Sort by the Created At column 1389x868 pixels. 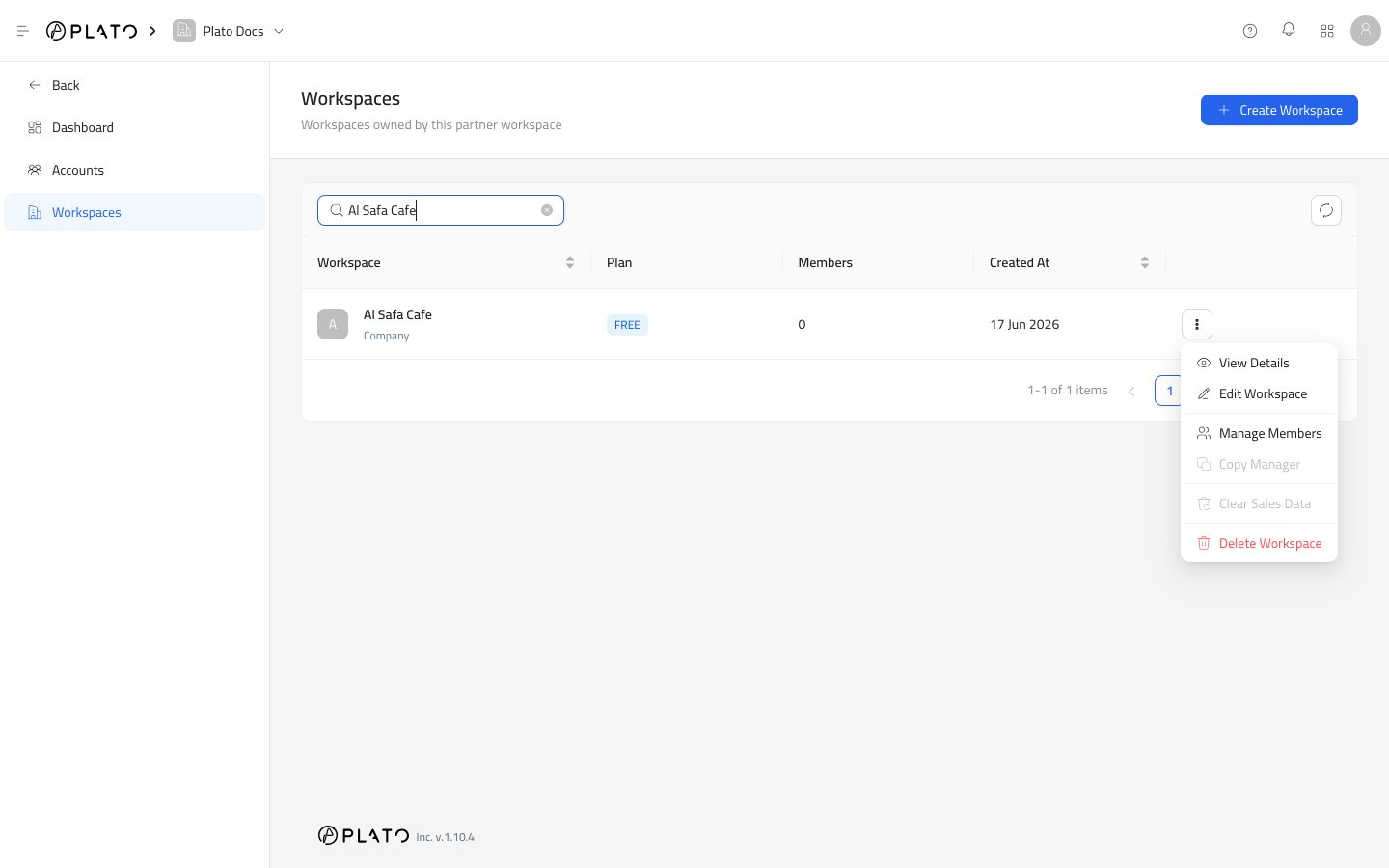point(1070,262)
